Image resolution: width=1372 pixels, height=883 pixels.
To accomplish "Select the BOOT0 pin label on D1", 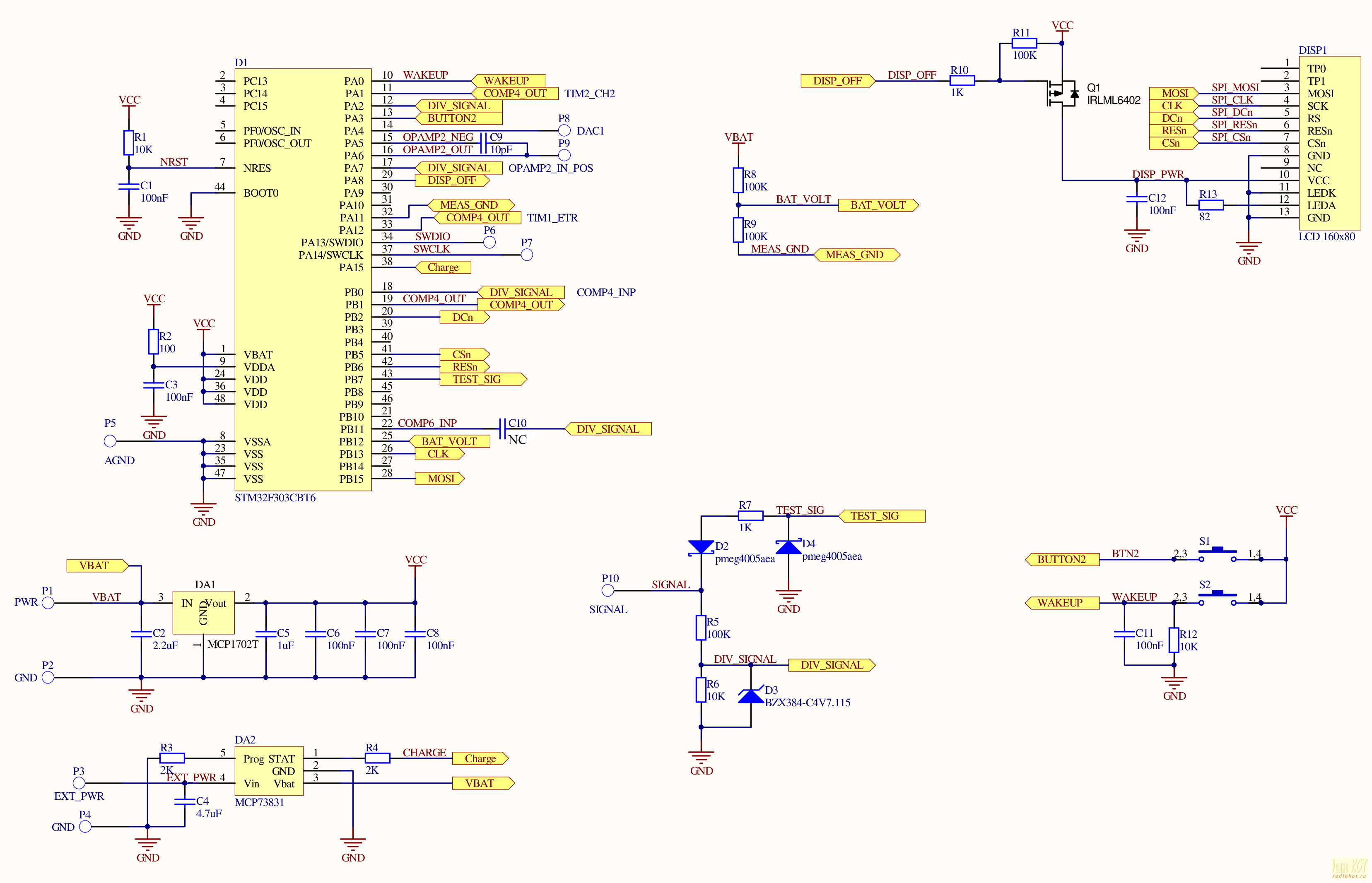I will pos(260,192).
